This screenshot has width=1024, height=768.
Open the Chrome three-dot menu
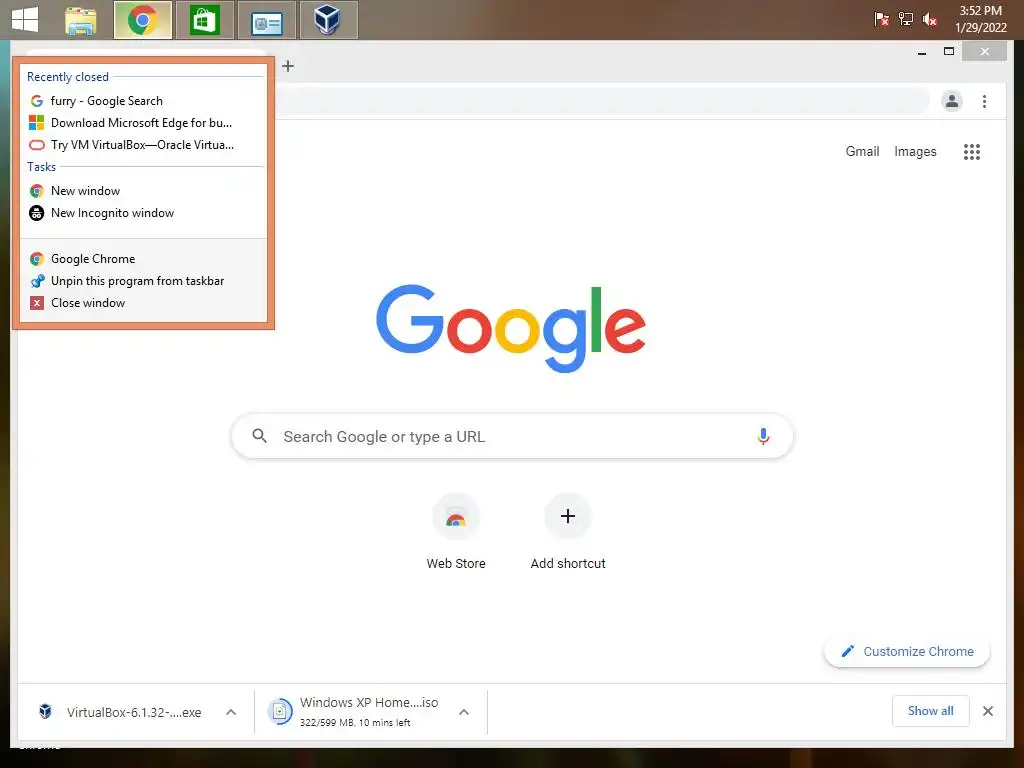tap(984, 101)
